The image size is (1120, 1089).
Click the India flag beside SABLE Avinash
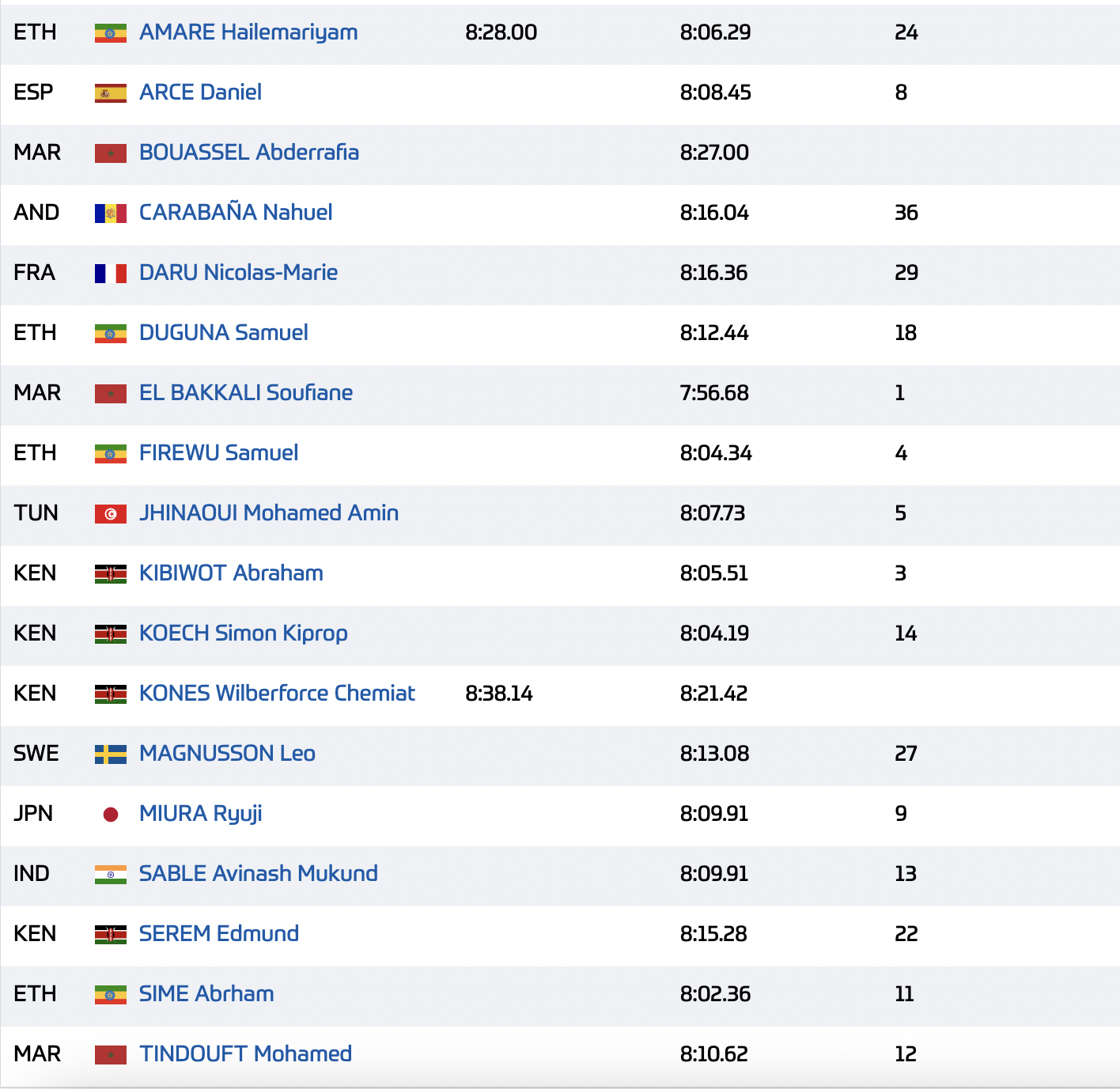(110, 875)
